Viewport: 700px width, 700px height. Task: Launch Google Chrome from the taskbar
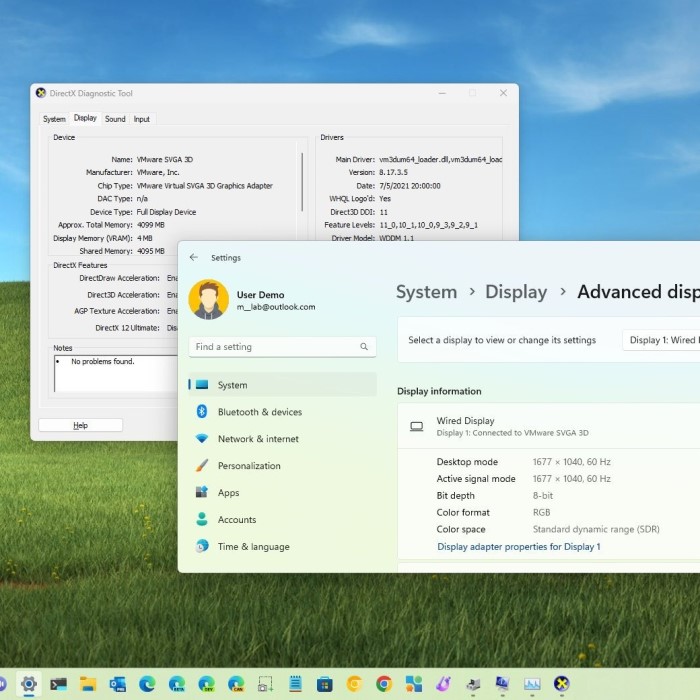point(383,684)
